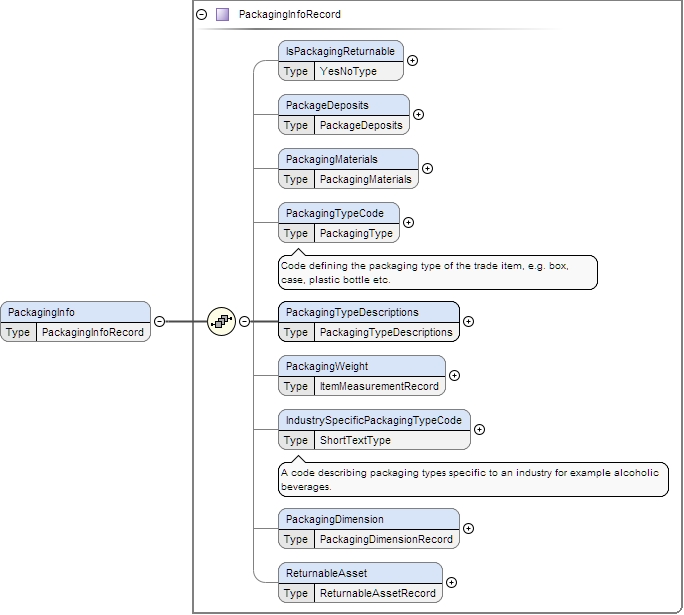Viewport: 684px width, 615px height.
Task: Expand the PackagingMaterials element
Action: click(427, 168)
